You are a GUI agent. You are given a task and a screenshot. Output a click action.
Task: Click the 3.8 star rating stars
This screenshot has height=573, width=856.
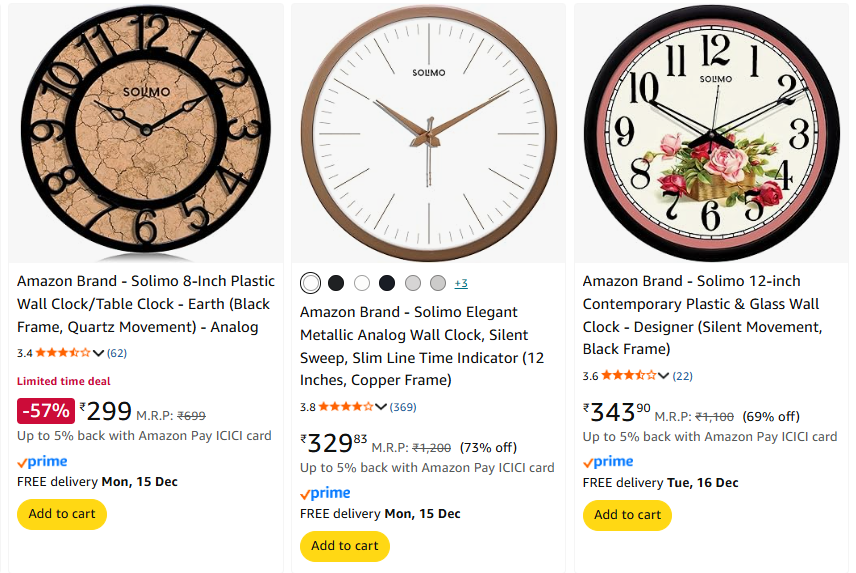346,407
